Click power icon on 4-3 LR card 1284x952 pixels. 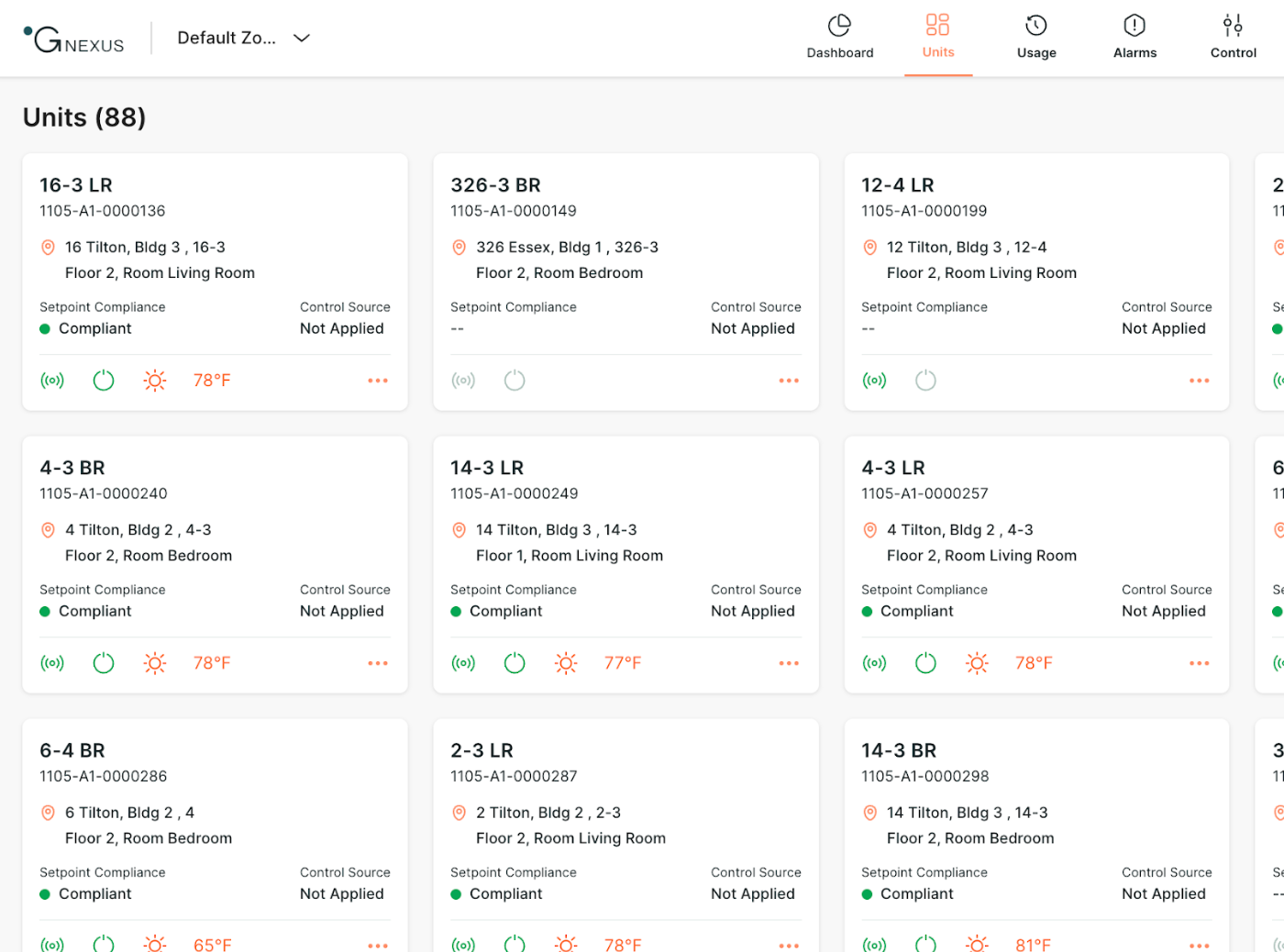coord(925,663)
